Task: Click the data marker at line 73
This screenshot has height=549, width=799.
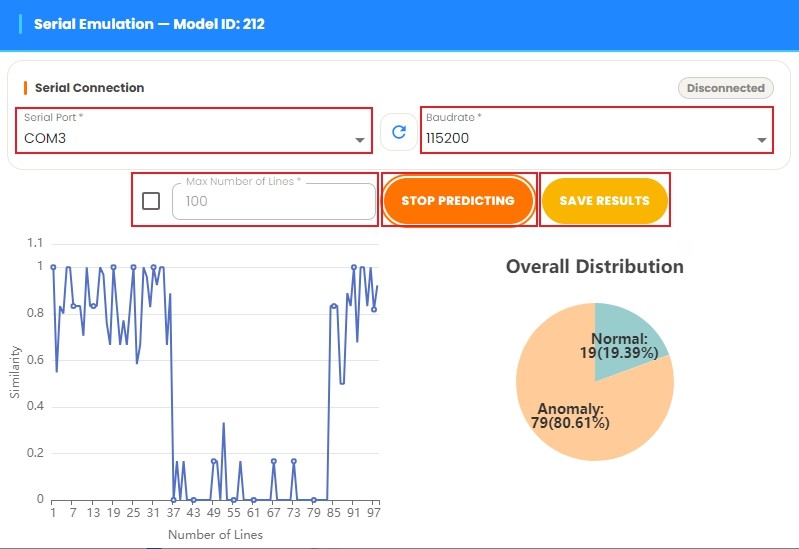Action: tap(294, 461)
